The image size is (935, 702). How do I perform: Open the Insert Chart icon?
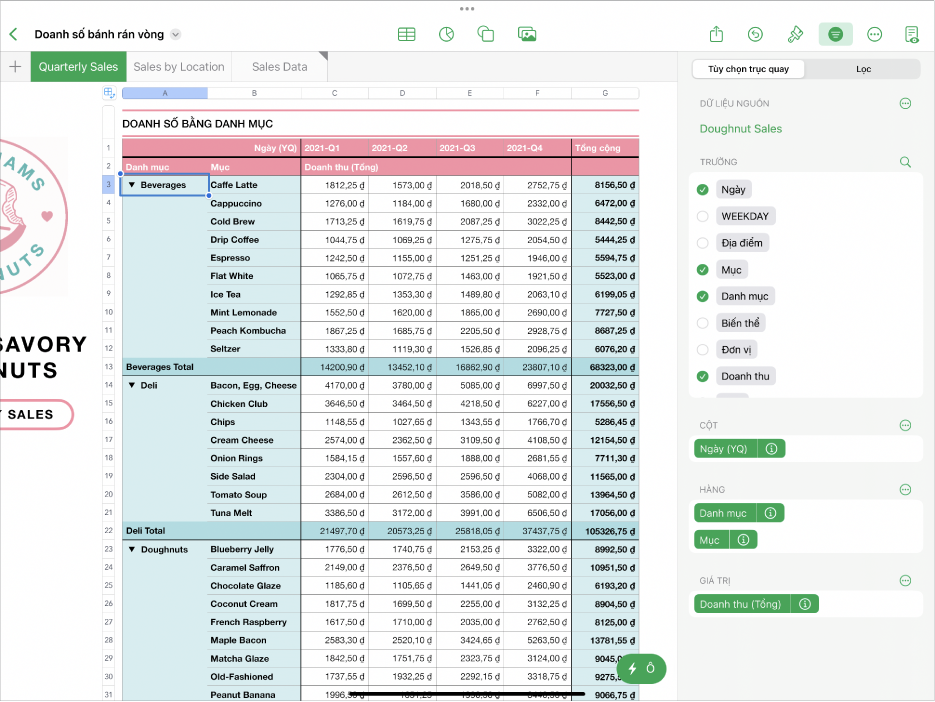pos(446,34)
